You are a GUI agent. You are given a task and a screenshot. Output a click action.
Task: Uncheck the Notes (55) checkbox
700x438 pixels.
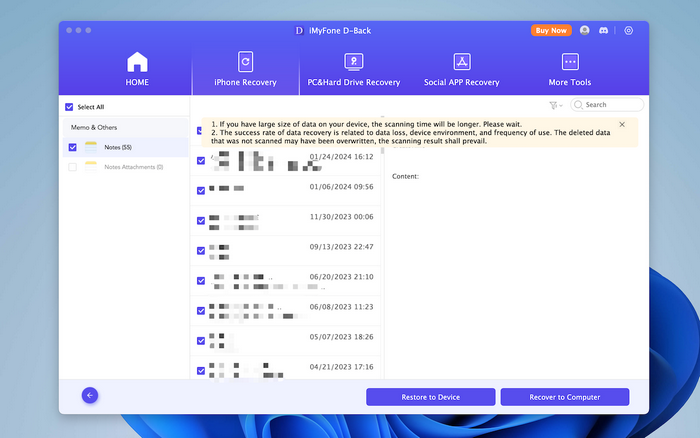pos(72,147)
